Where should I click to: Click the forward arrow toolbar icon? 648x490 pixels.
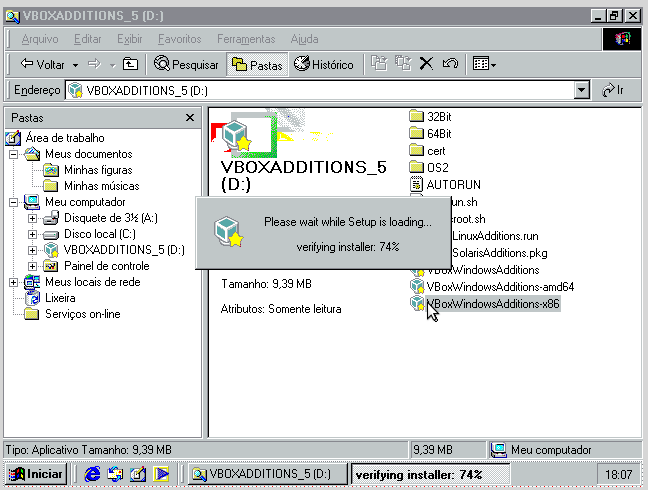click(94, 64)
